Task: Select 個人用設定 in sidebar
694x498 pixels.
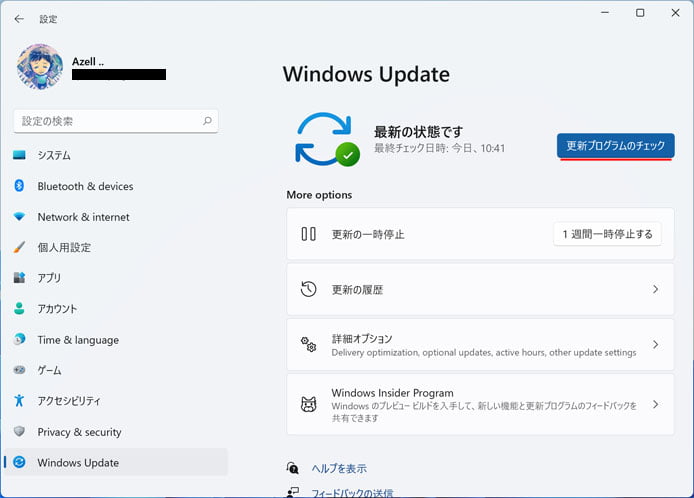Action: 116,247
